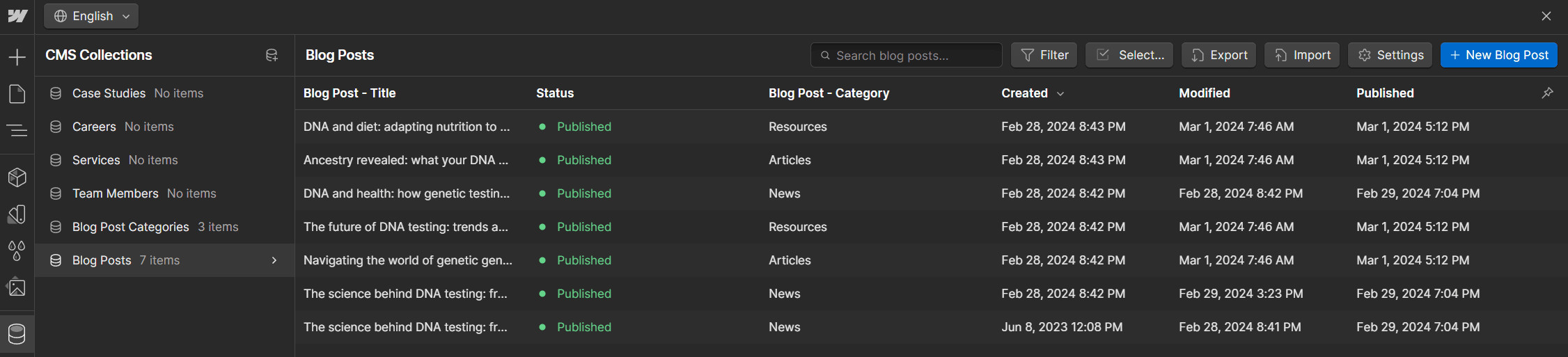This screenshot has width=1568, height=357.
Task: Sort by the Created column arrow
Action: (x=1060, y=93)
